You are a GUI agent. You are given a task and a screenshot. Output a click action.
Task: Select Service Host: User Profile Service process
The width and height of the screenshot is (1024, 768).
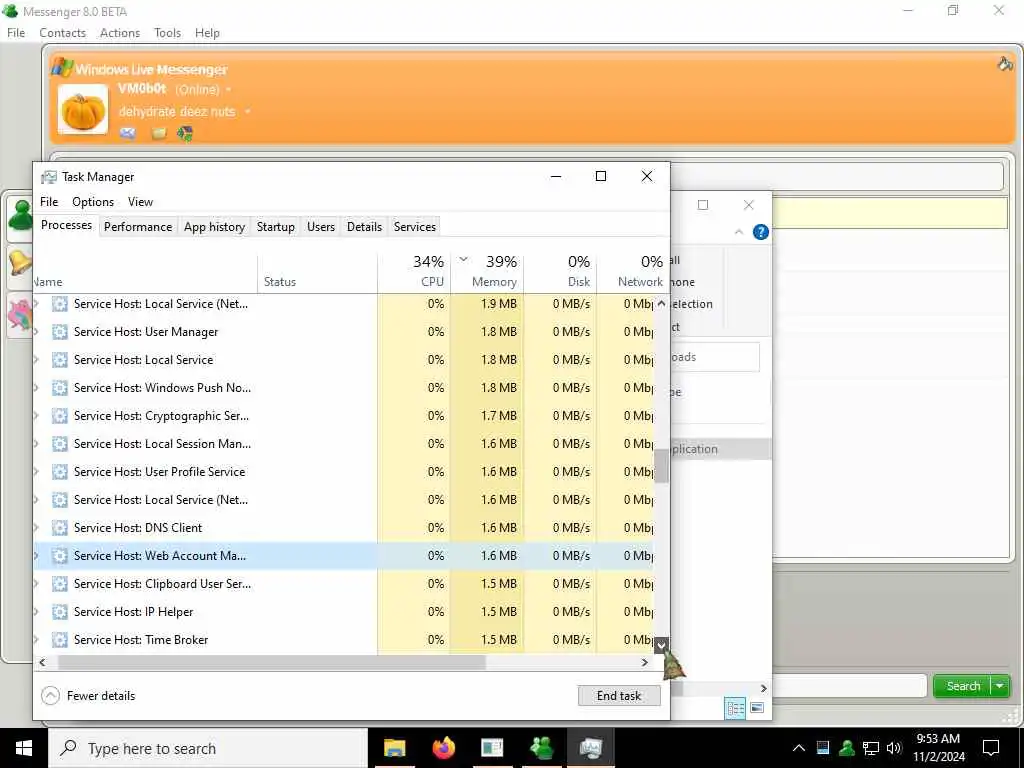pyautogui.click(x=344, y=472)
